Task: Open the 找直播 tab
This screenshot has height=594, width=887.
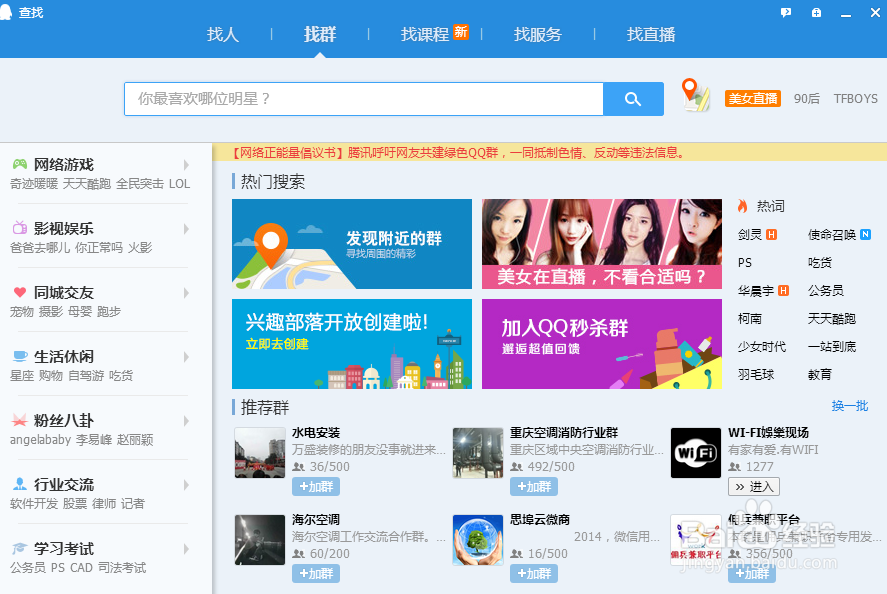Action: pyautogui.click(x=651, y=34)
